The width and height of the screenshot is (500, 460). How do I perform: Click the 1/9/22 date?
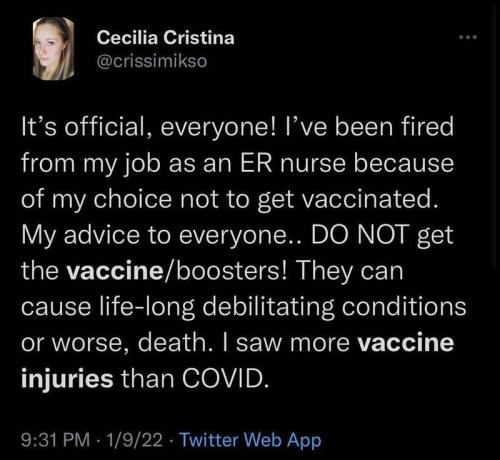click(x=134, y=440)
